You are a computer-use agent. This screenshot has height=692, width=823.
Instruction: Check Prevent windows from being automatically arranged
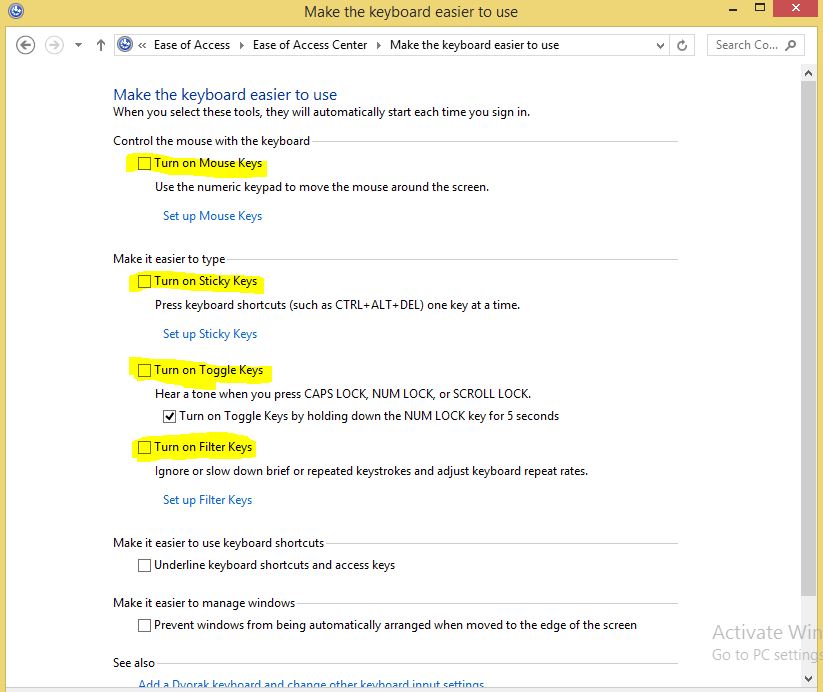click(x=144, y=625)
